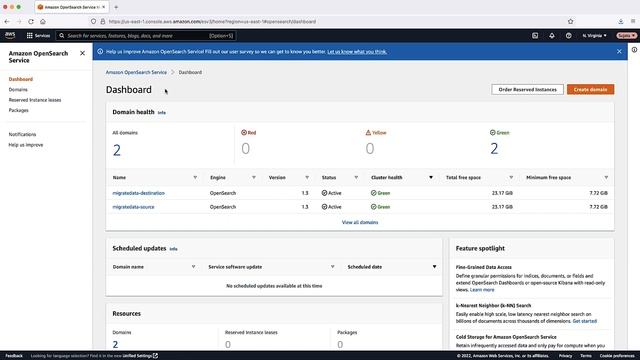
Task: Click the browser back arrow
Action: [7, 21]
